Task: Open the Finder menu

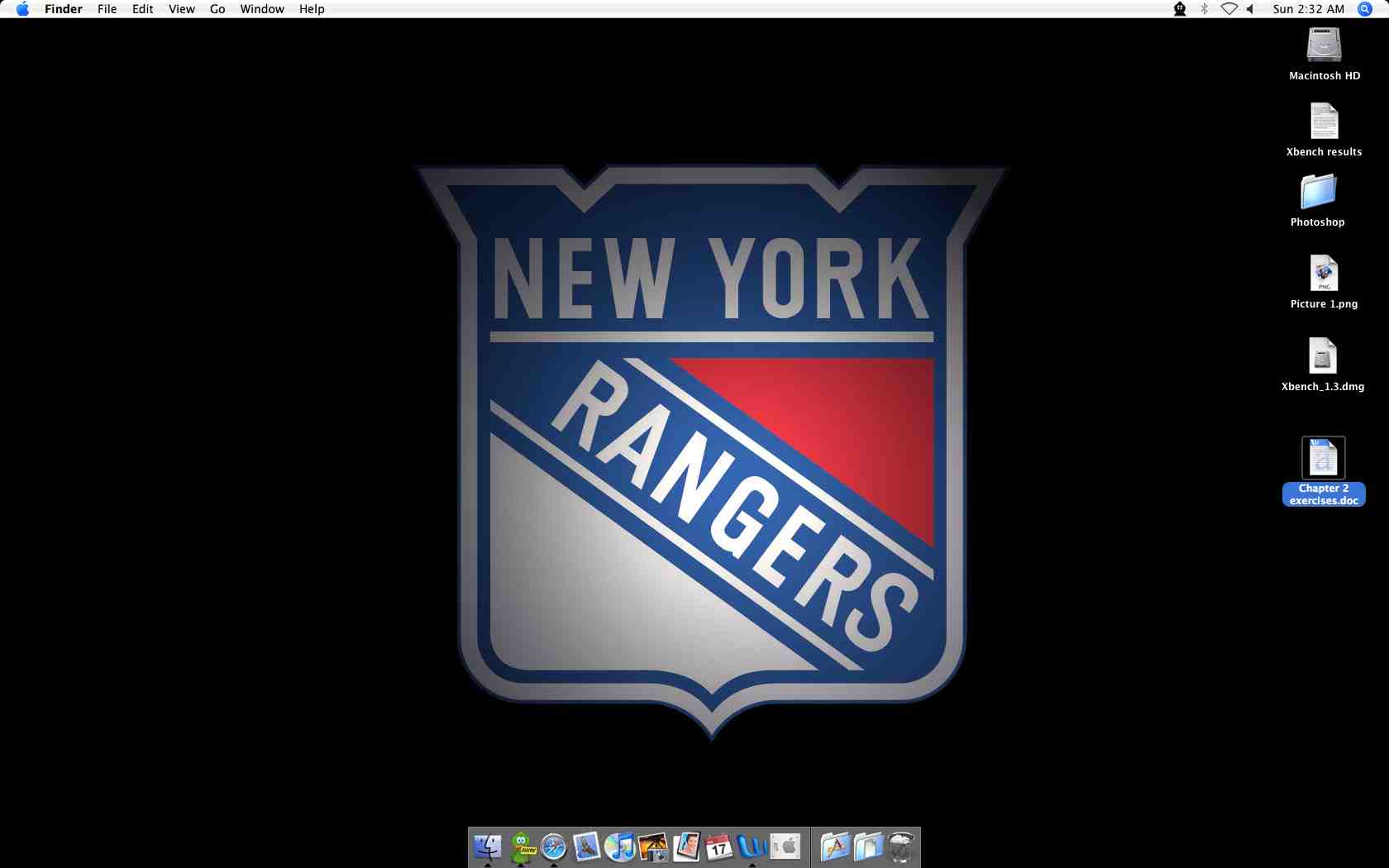Action: pyautogui.click(x=64, y=9)
